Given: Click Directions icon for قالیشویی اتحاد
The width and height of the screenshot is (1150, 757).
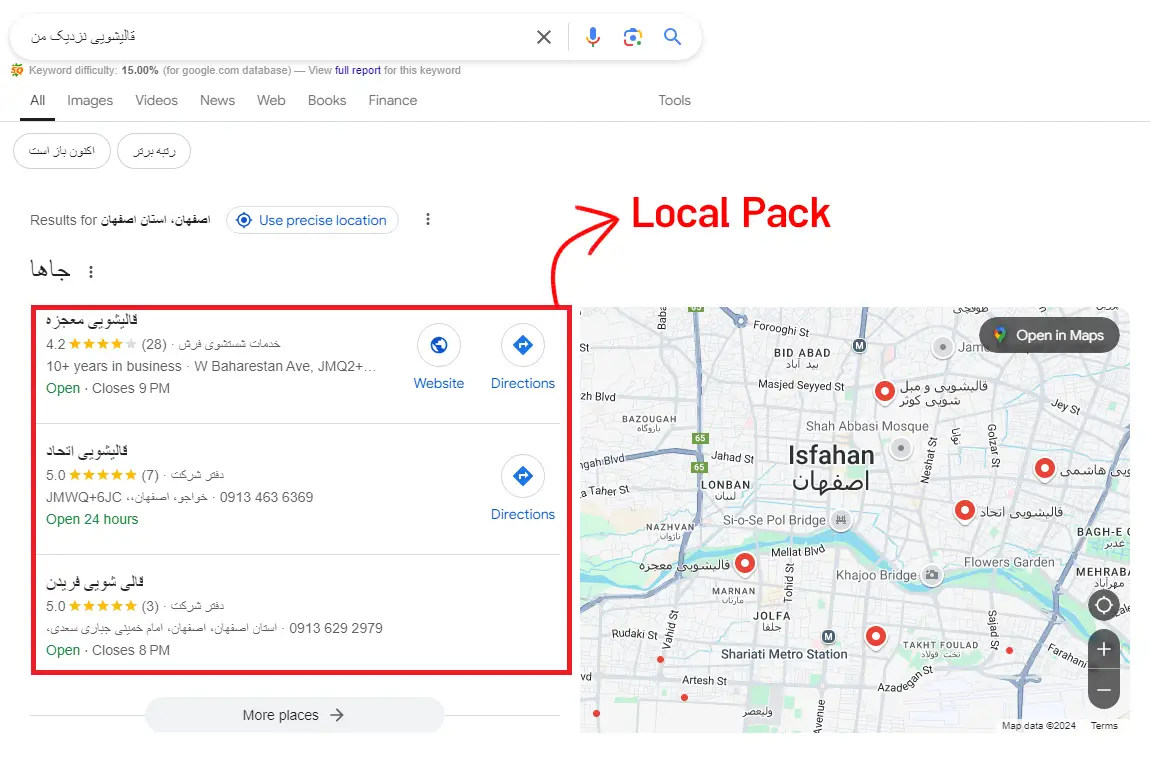Looking at the screenshot, I should (523, 476).
